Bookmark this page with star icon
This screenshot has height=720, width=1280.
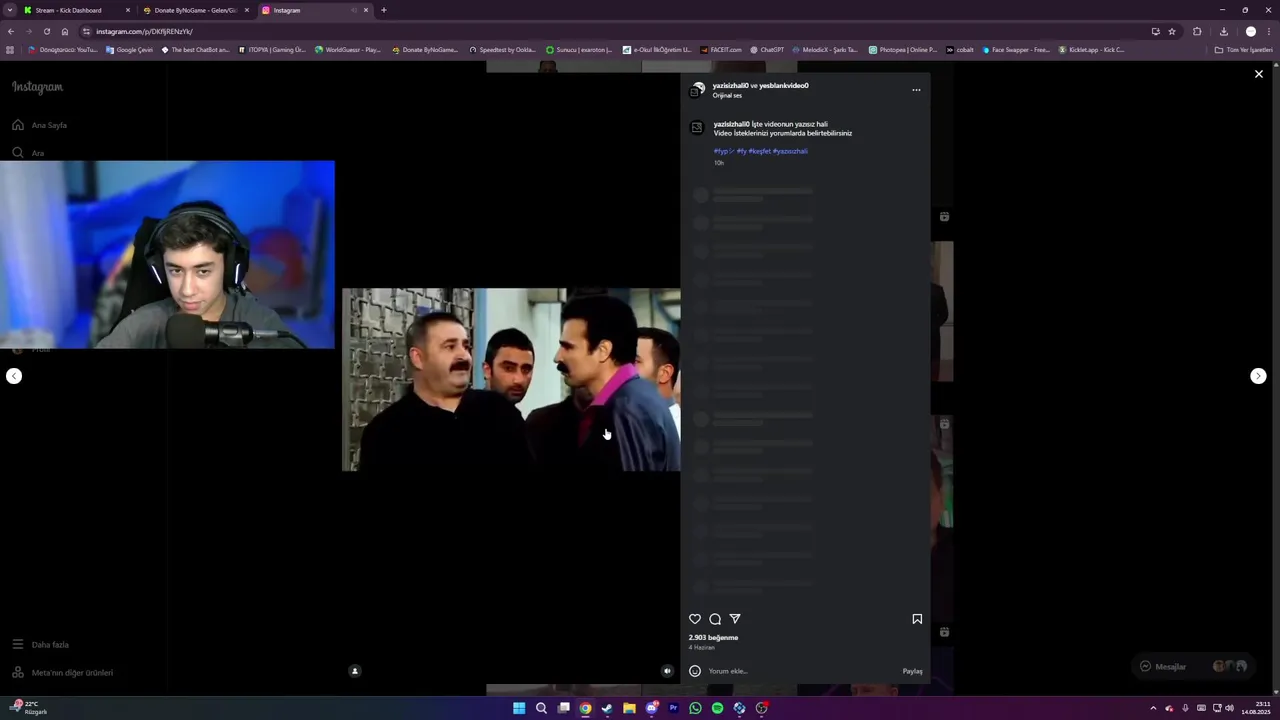pyautogui.click(x=1172, y=31)
